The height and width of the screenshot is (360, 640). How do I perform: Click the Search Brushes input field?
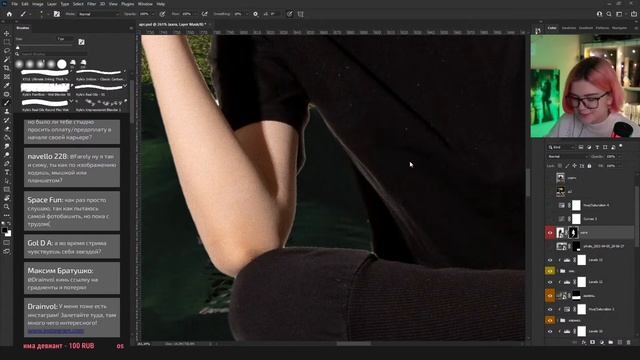pos(53,54)
